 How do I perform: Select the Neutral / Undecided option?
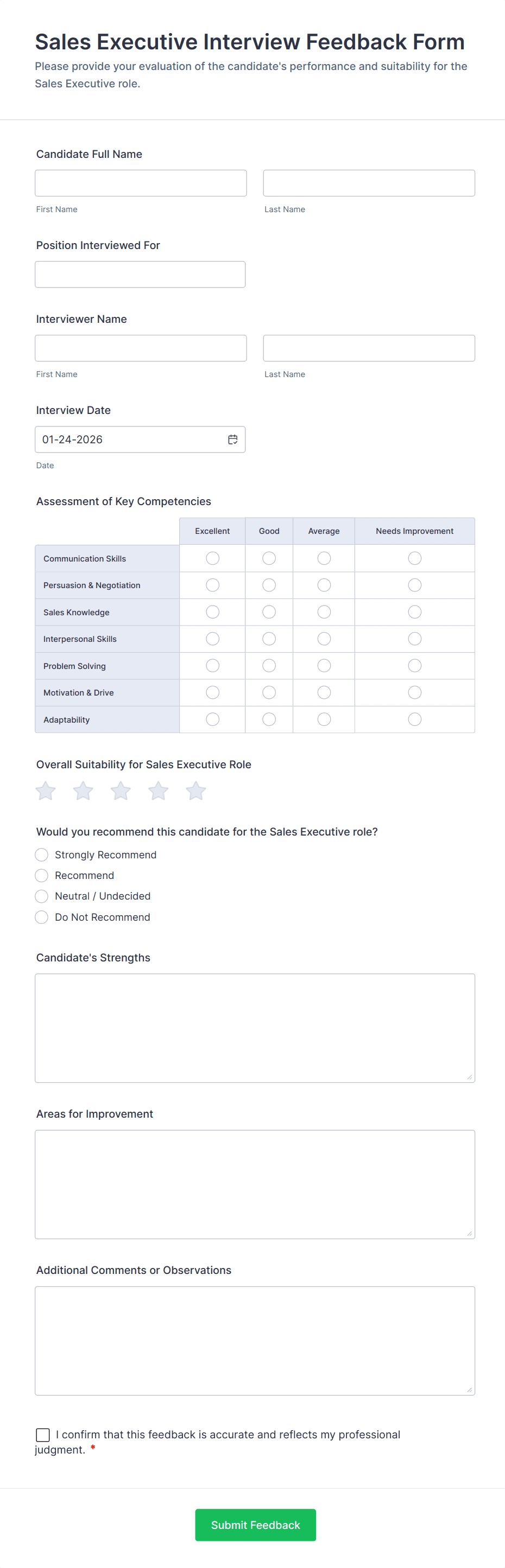[x=41, y=896]
